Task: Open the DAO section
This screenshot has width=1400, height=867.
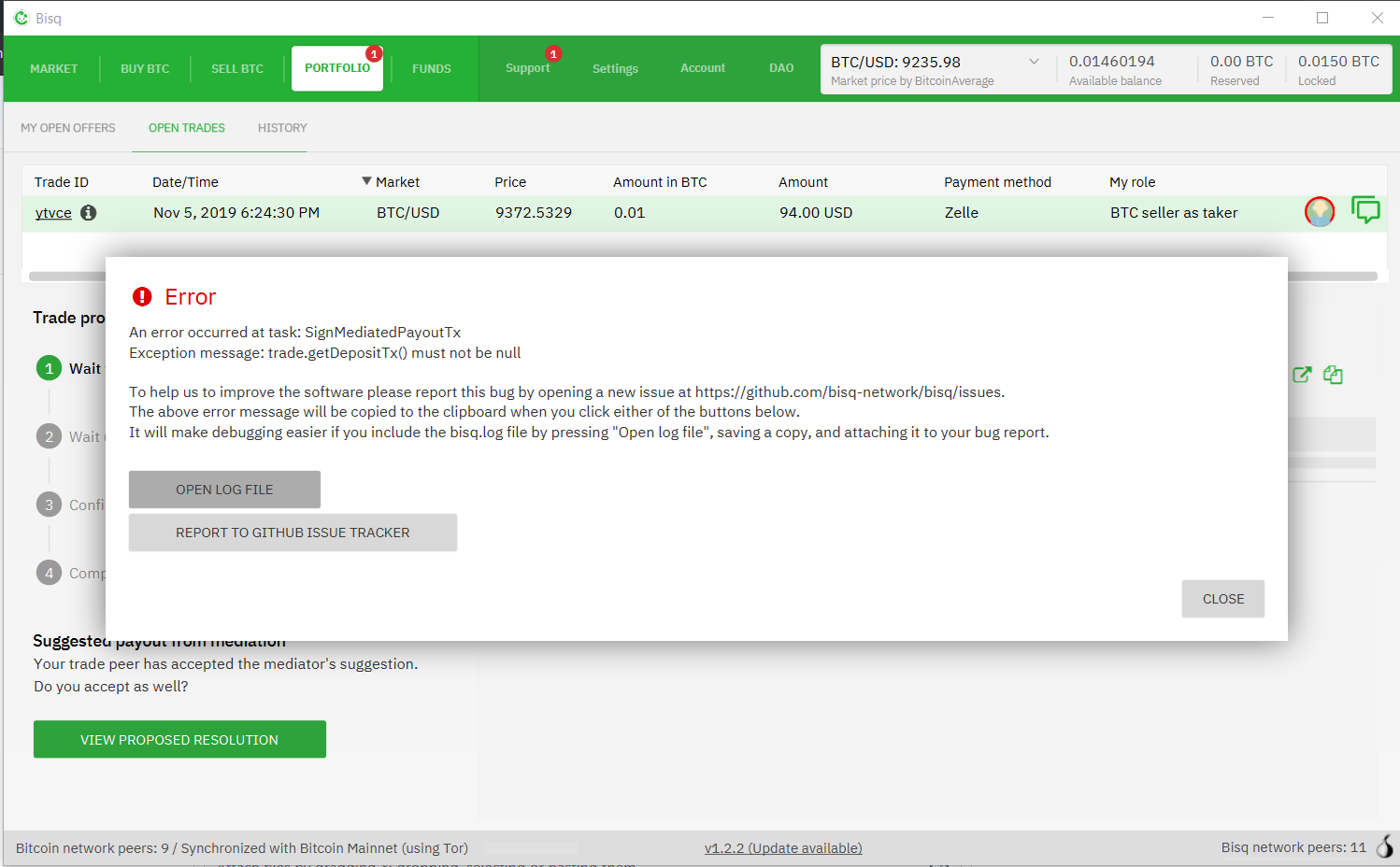Action: [x=781, y=68]
